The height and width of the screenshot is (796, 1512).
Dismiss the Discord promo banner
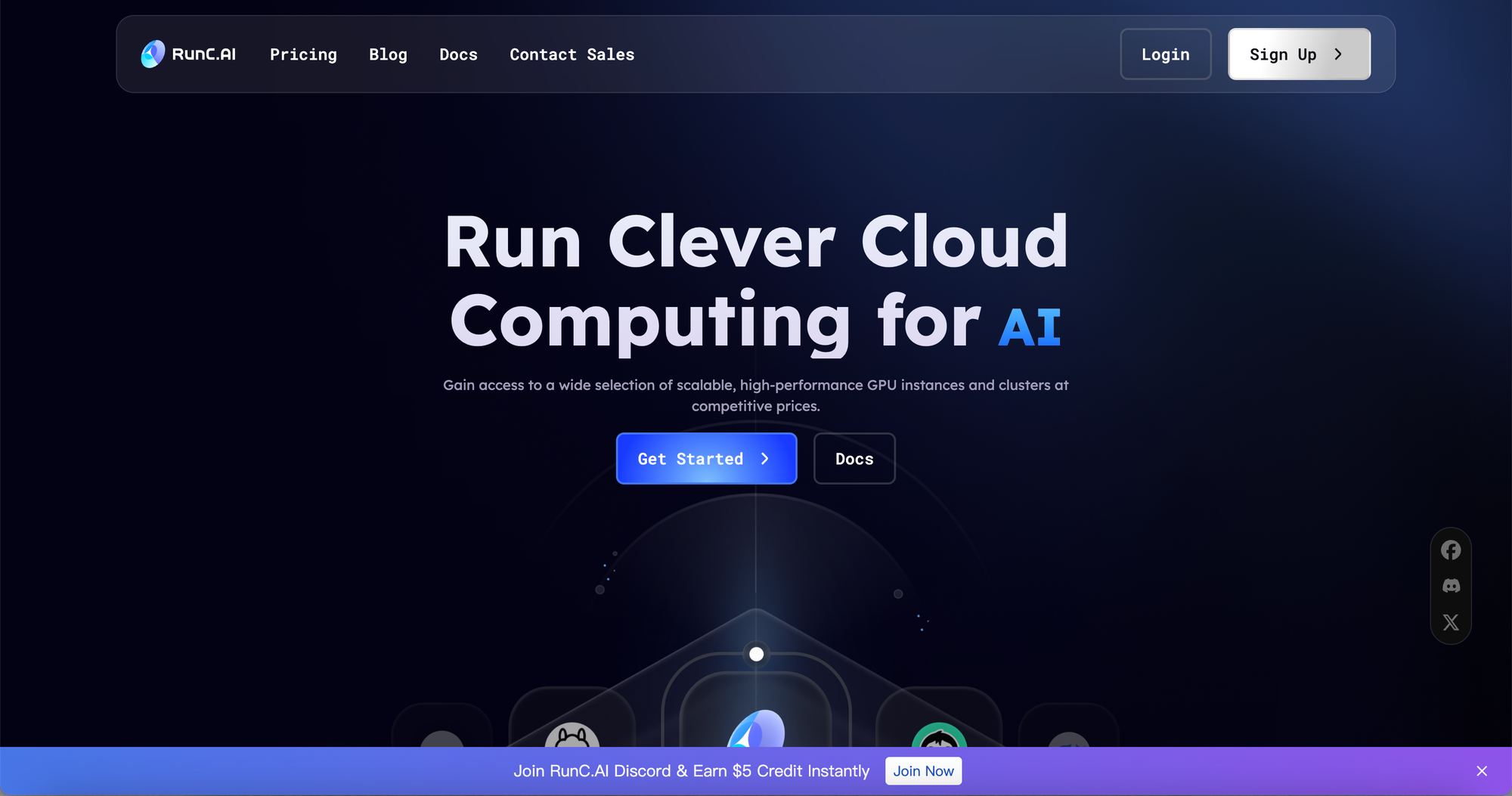point(1482,771)
